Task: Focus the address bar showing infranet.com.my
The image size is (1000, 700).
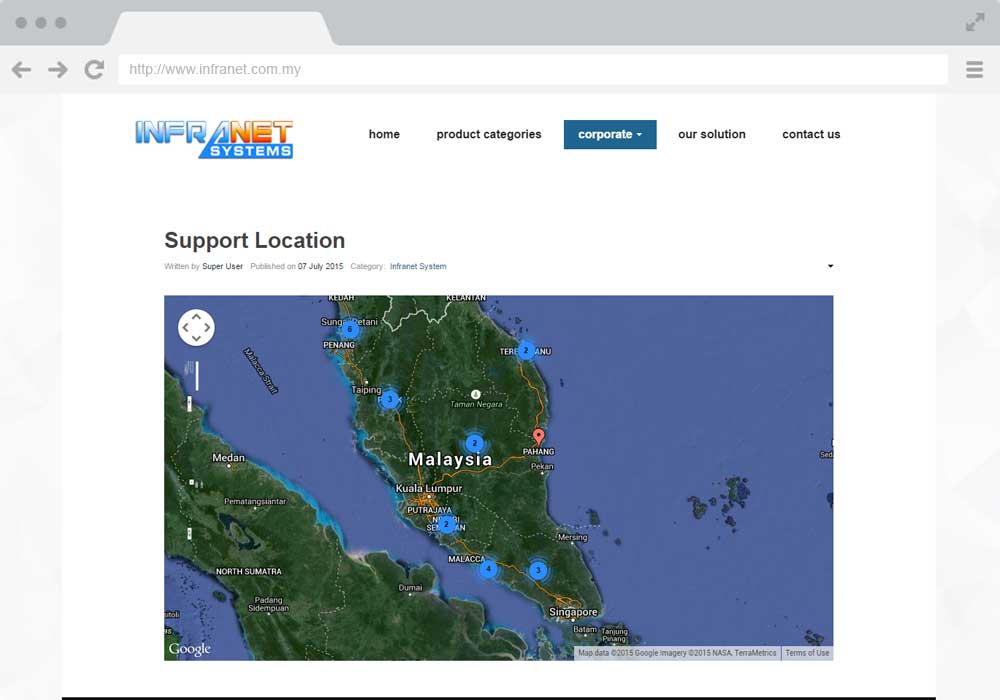Action: (533, 69)
